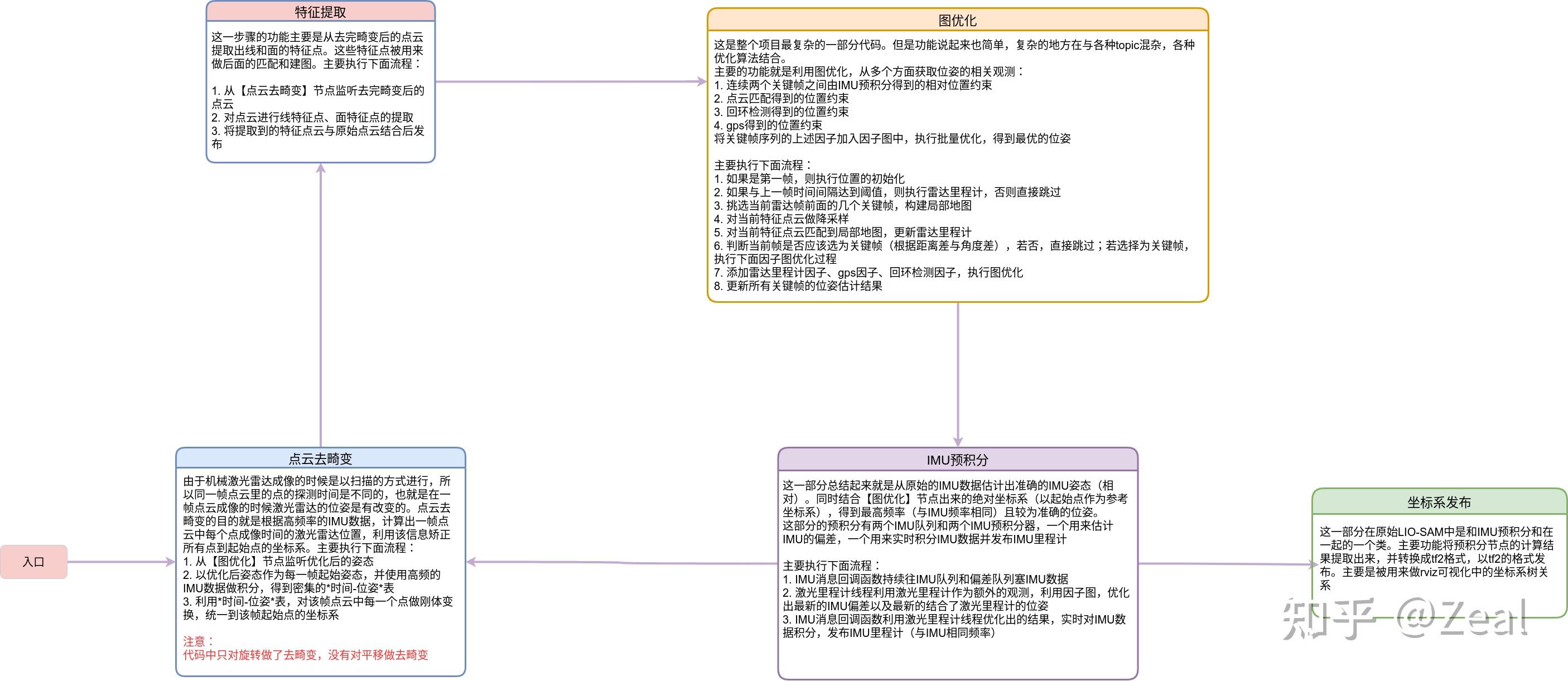
Task: Select the arrow from IMU预积分 to 点云去畸变
Action: pyautogui.click(x=621, y=563)
